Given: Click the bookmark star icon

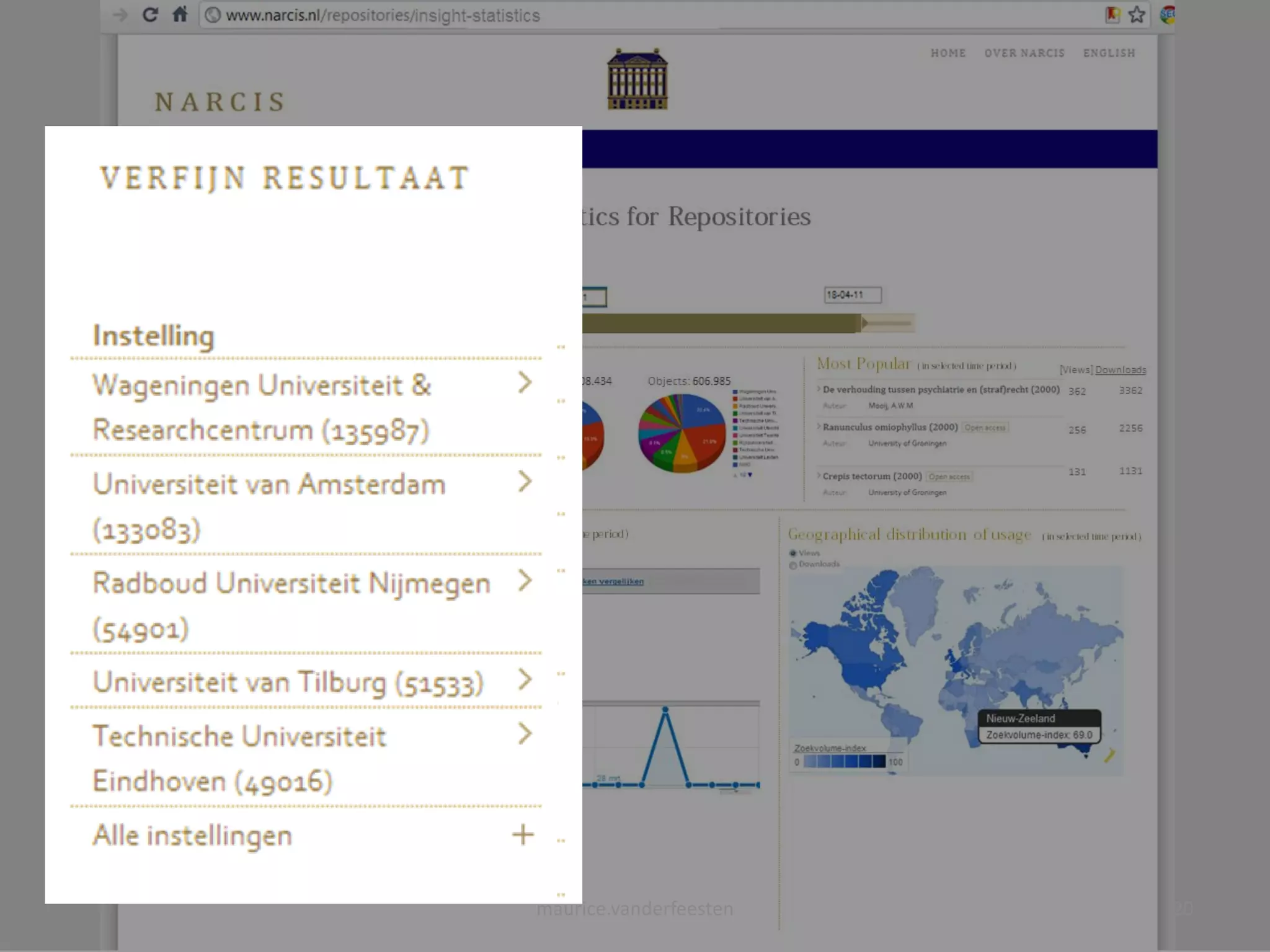Looking at the screenshot, I should (1136, 15).
